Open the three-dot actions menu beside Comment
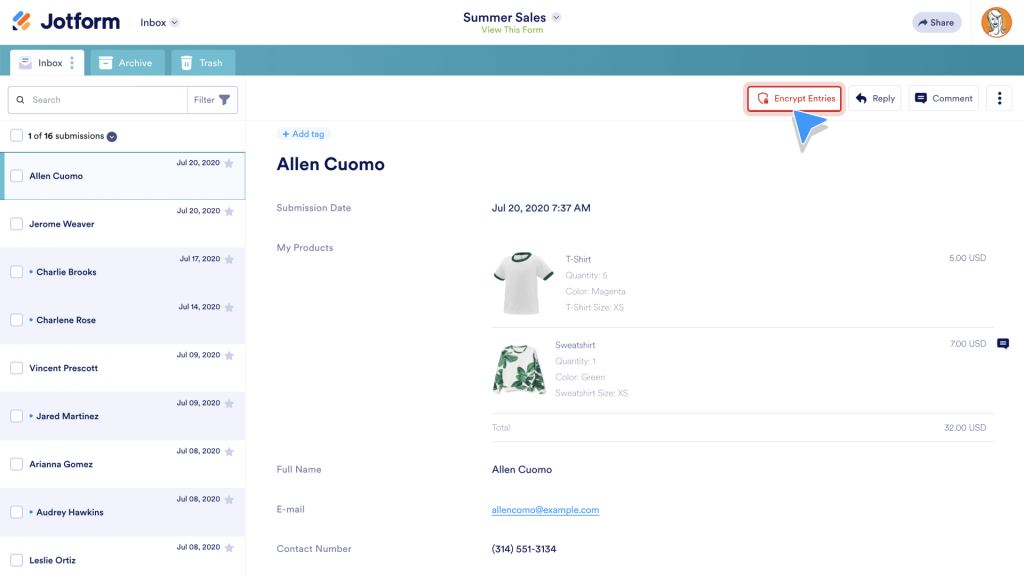This screenshot has height=576, width=1024. (x=999, y=98)
